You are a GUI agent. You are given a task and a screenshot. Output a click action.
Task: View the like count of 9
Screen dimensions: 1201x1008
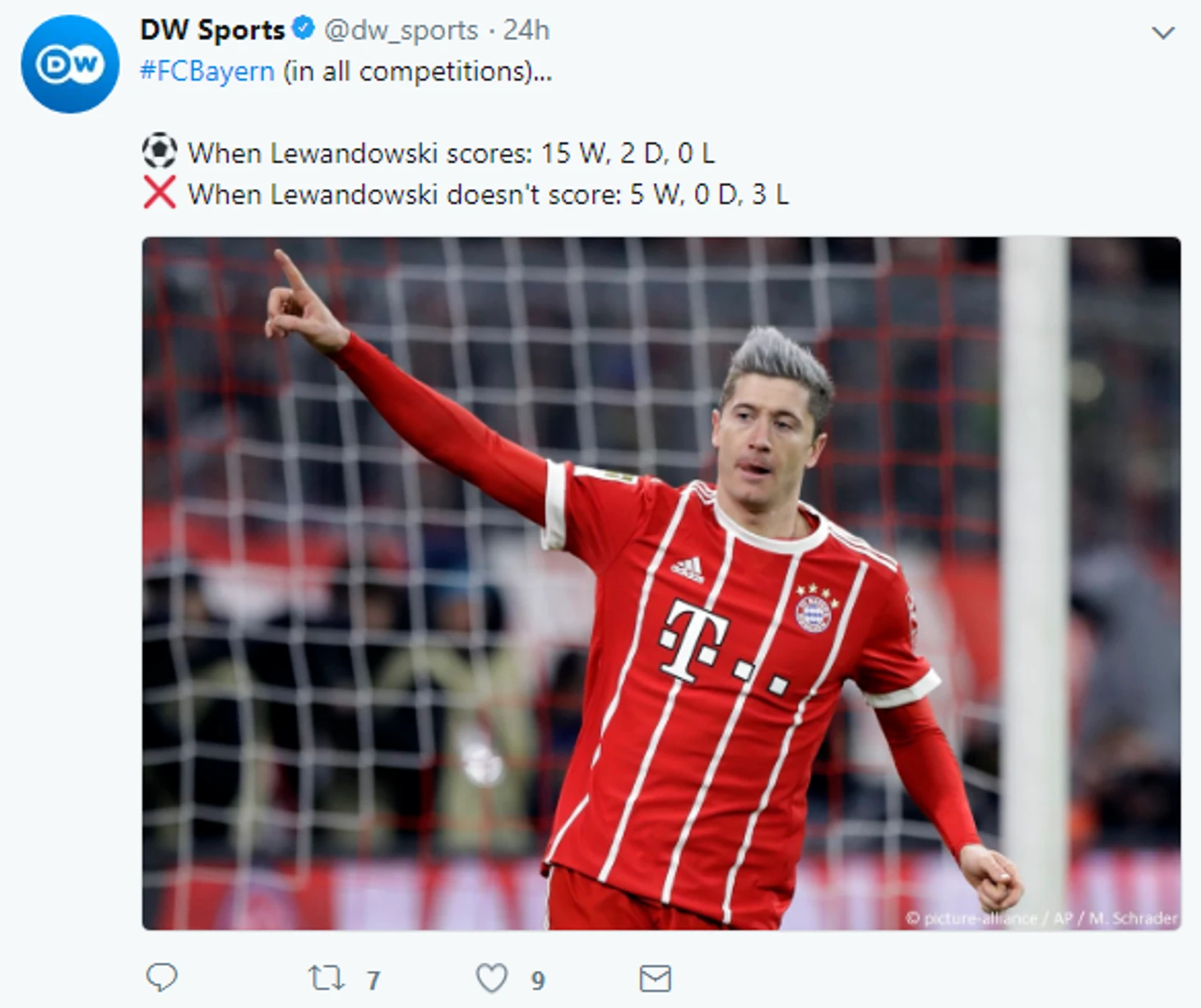point(538,980)
